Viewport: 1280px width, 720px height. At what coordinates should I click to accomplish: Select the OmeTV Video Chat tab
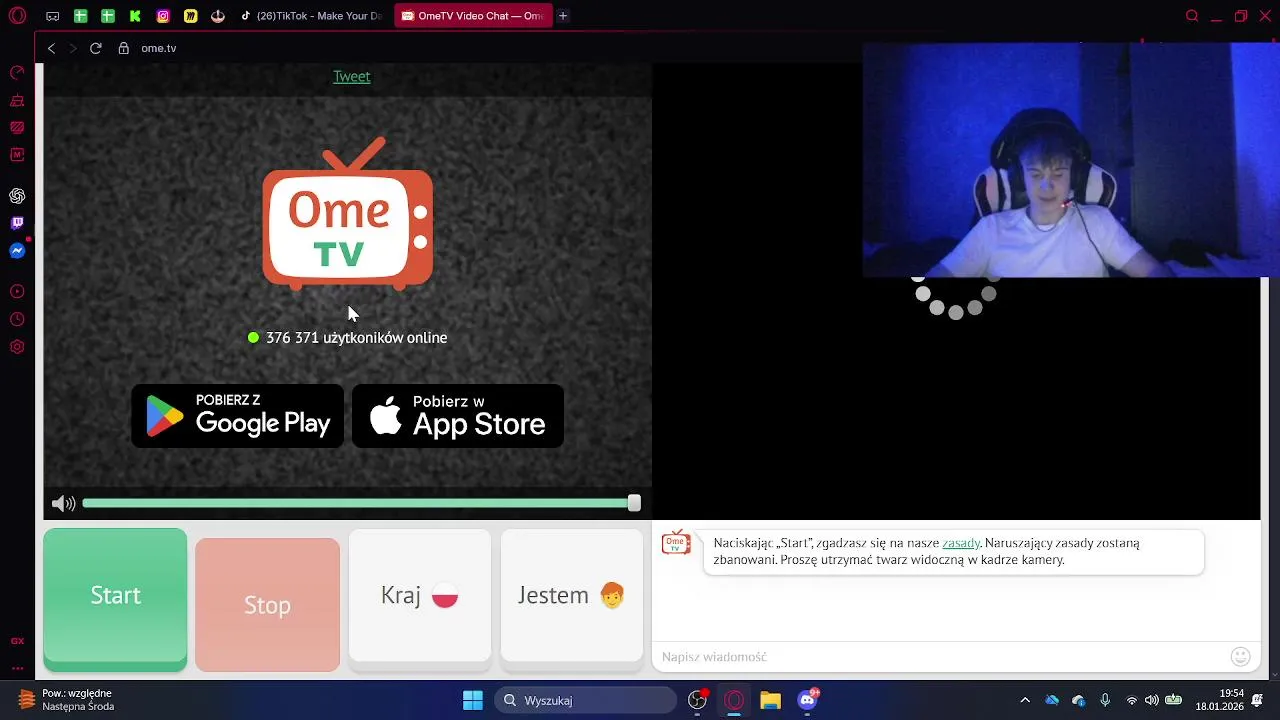pyautogui.click(x=471, y=16)
